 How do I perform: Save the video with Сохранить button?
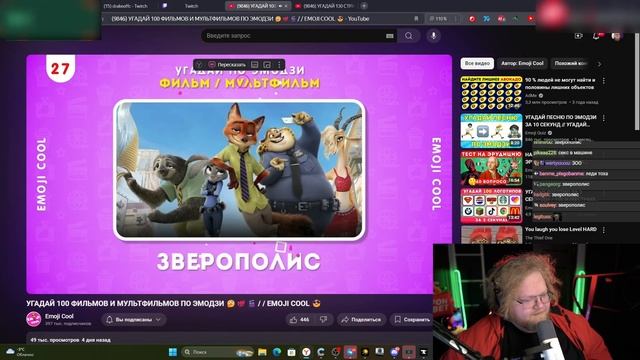coord(412,320)
